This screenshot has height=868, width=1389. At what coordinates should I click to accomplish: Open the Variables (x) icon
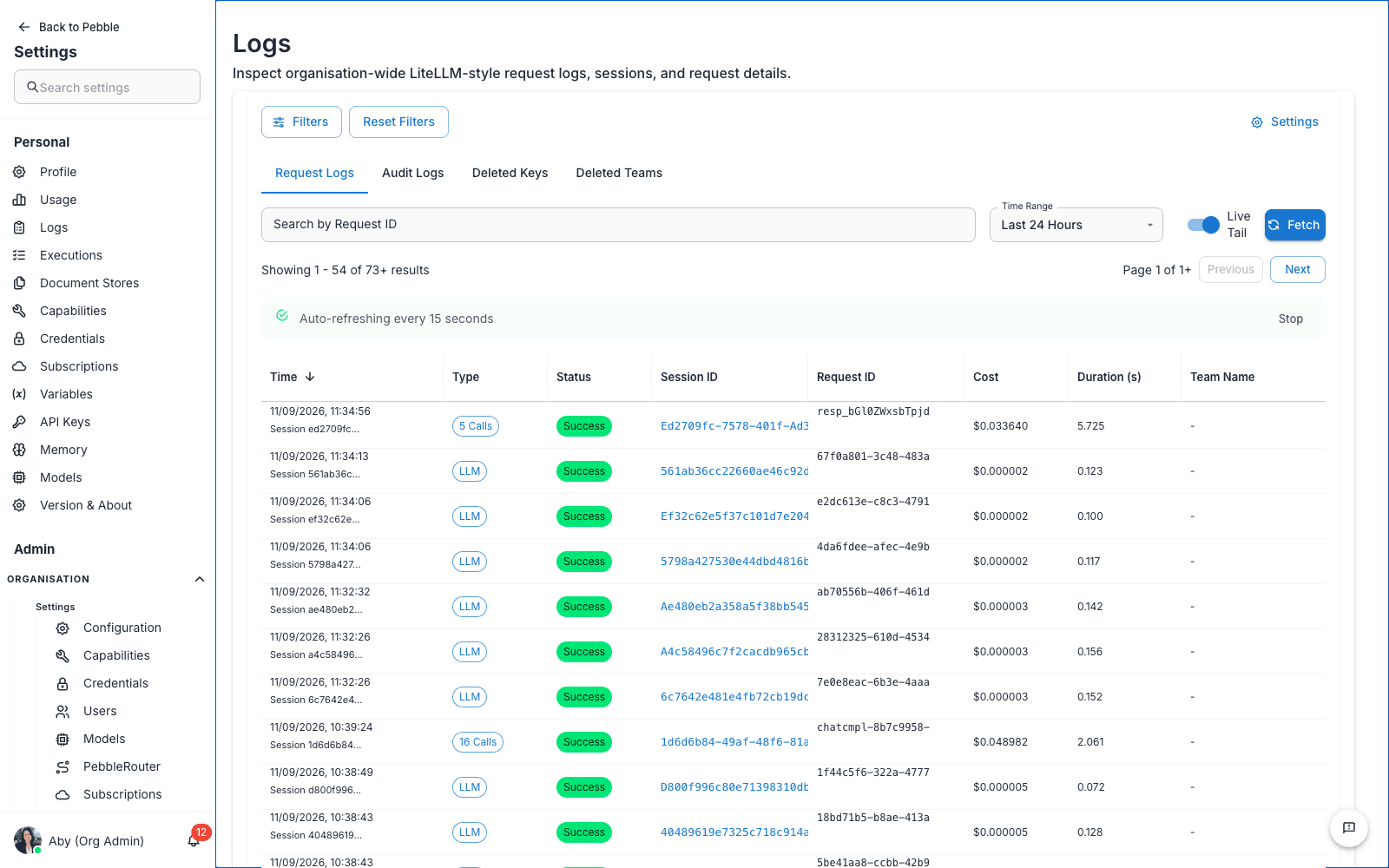19,394
